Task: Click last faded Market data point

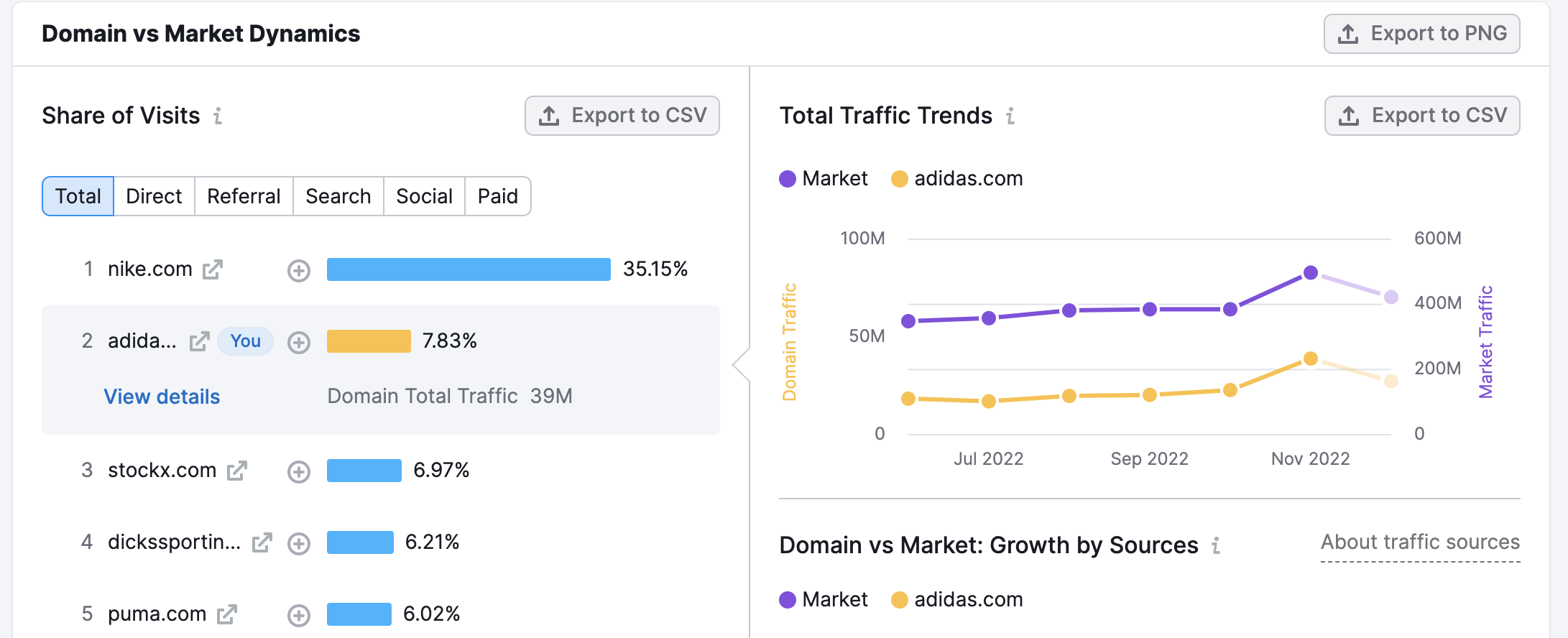Action: coord(1391,297)
